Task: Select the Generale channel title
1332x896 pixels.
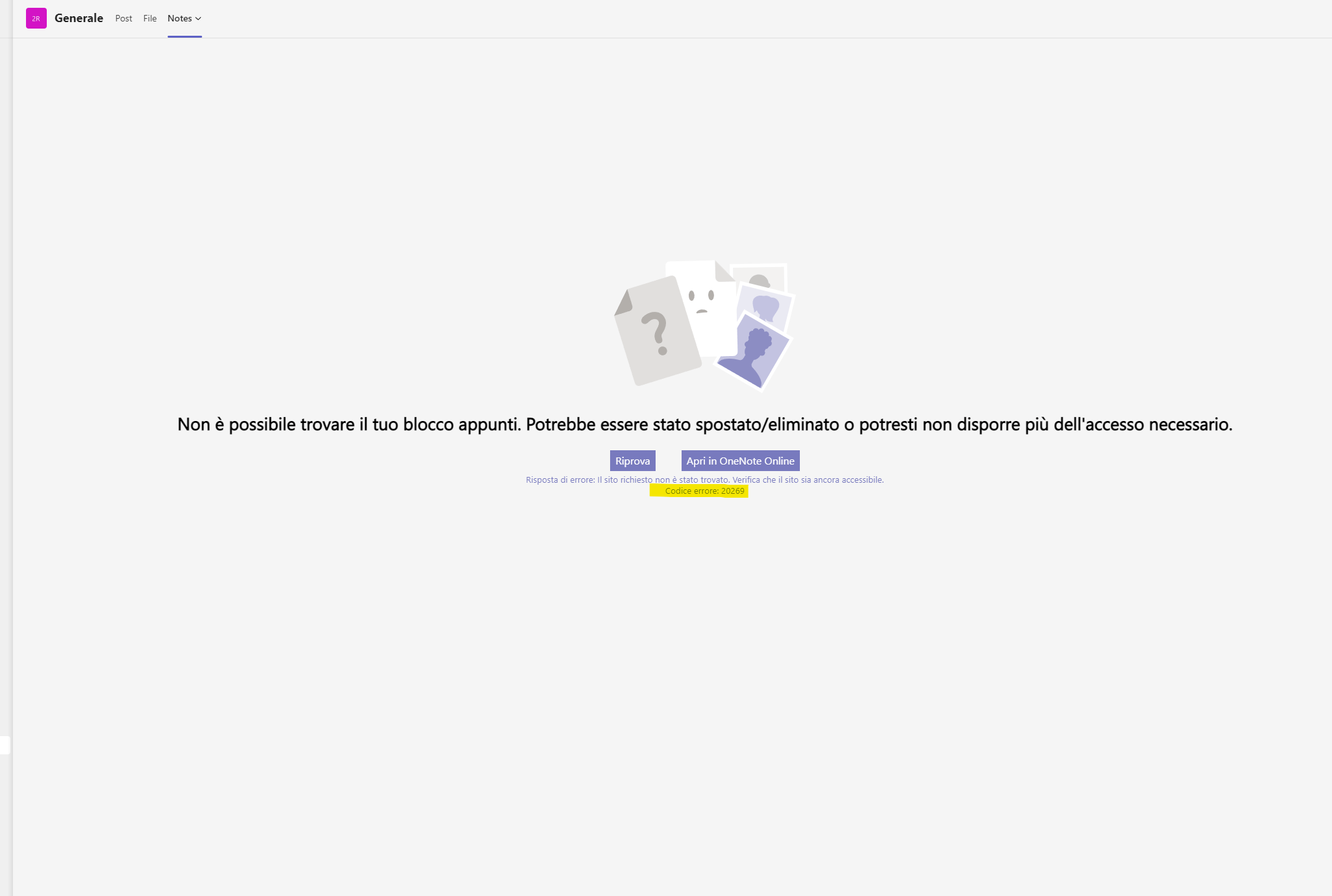Action: pos(79,18)
